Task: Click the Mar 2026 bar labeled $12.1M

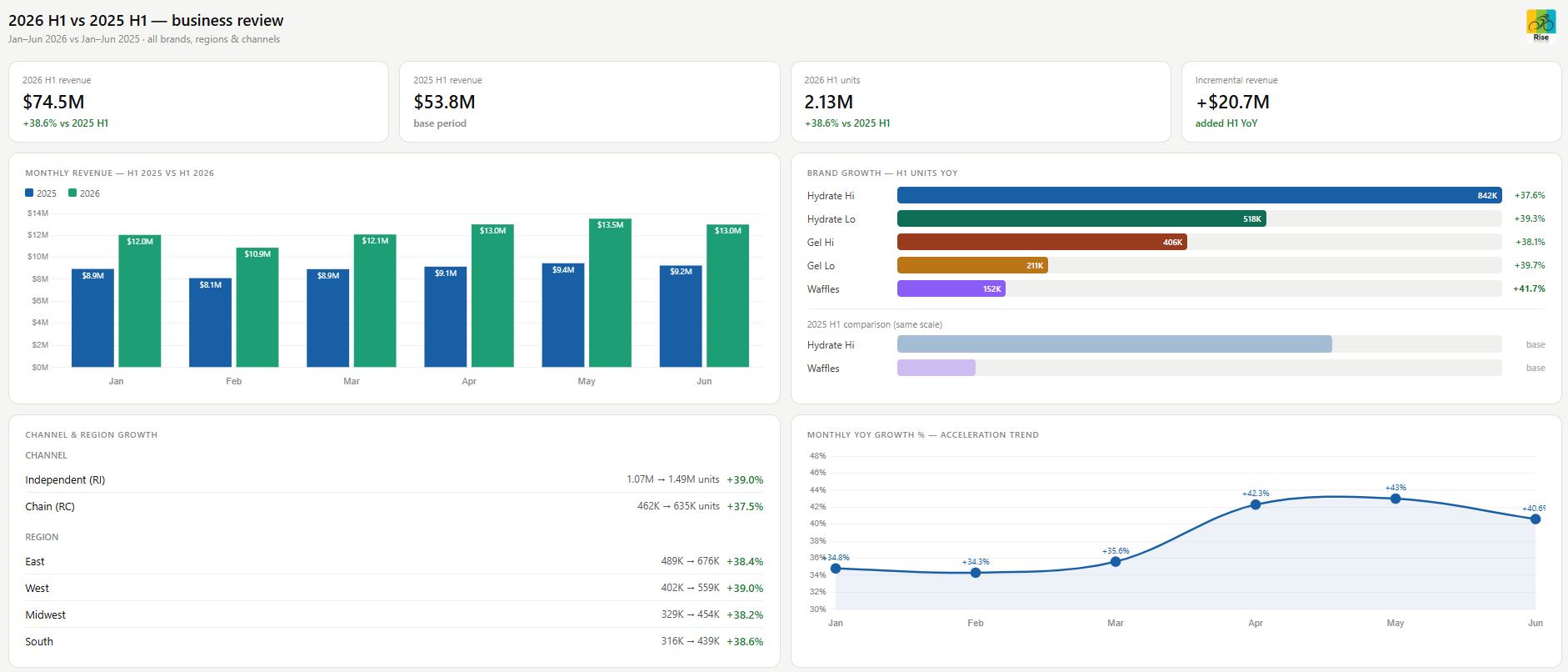Action: pyautogui.click(x=375, y=300)
